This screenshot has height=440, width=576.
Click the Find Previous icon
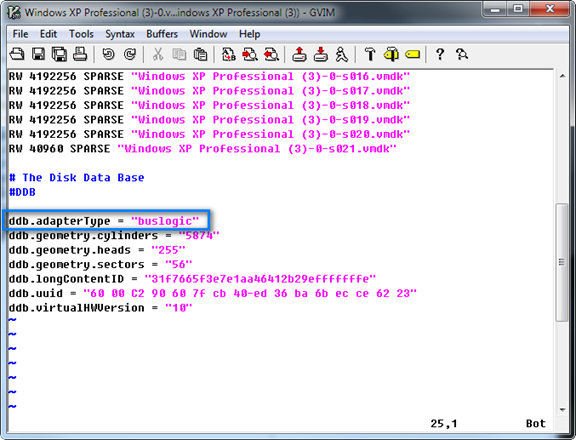pos(271,54)
